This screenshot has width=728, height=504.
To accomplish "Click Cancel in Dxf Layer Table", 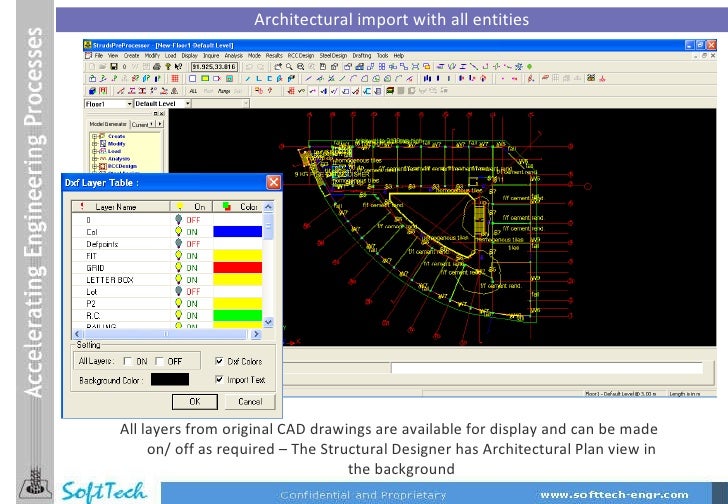I will click(243, 401).
